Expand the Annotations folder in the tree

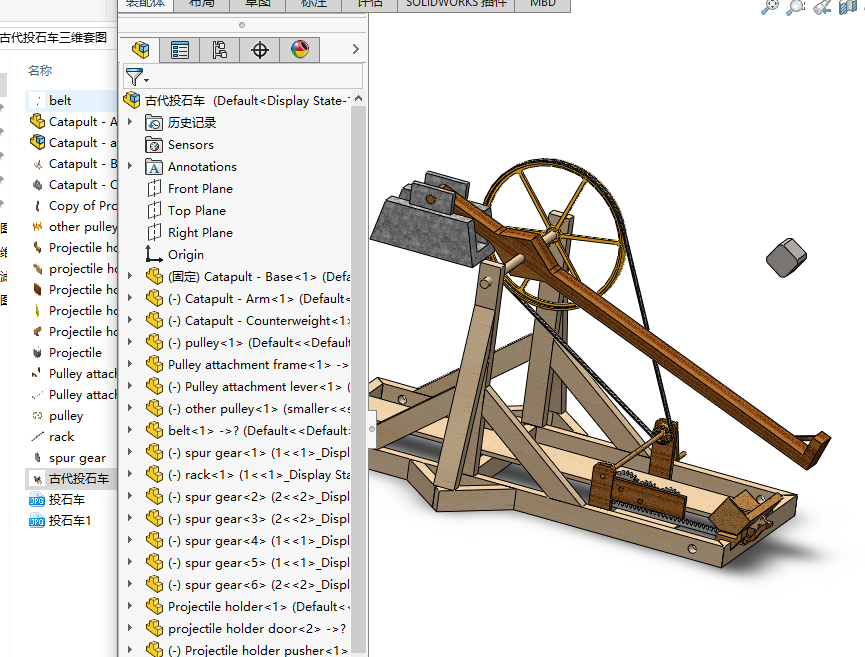coord(129,167)
